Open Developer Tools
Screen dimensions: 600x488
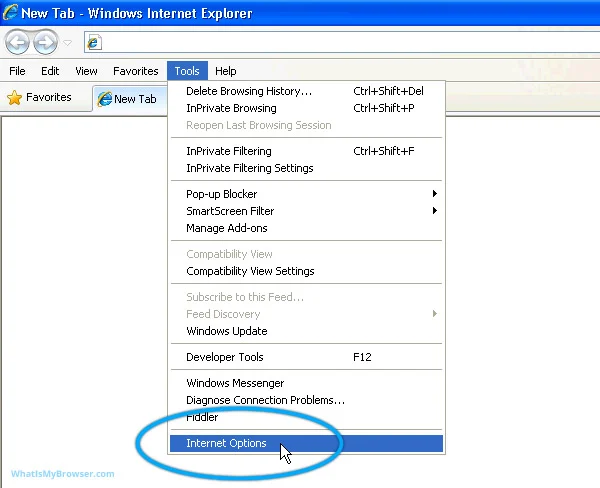(x=307, y=357)
